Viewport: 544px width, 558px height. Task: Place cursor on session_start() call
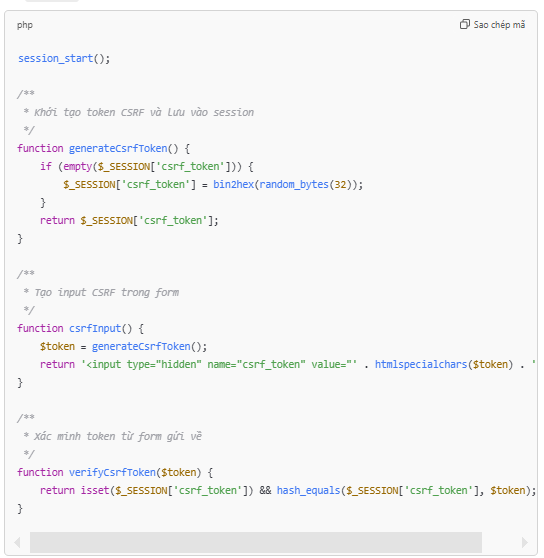[x=64, y=58]
